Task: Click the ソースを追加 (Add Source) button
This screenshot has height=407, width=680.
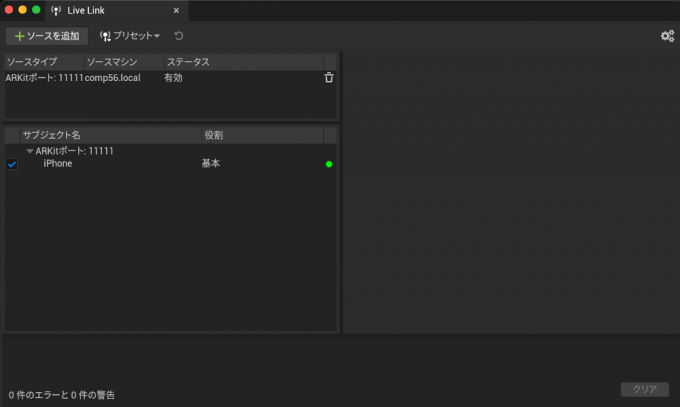Action: click(47, 36)
